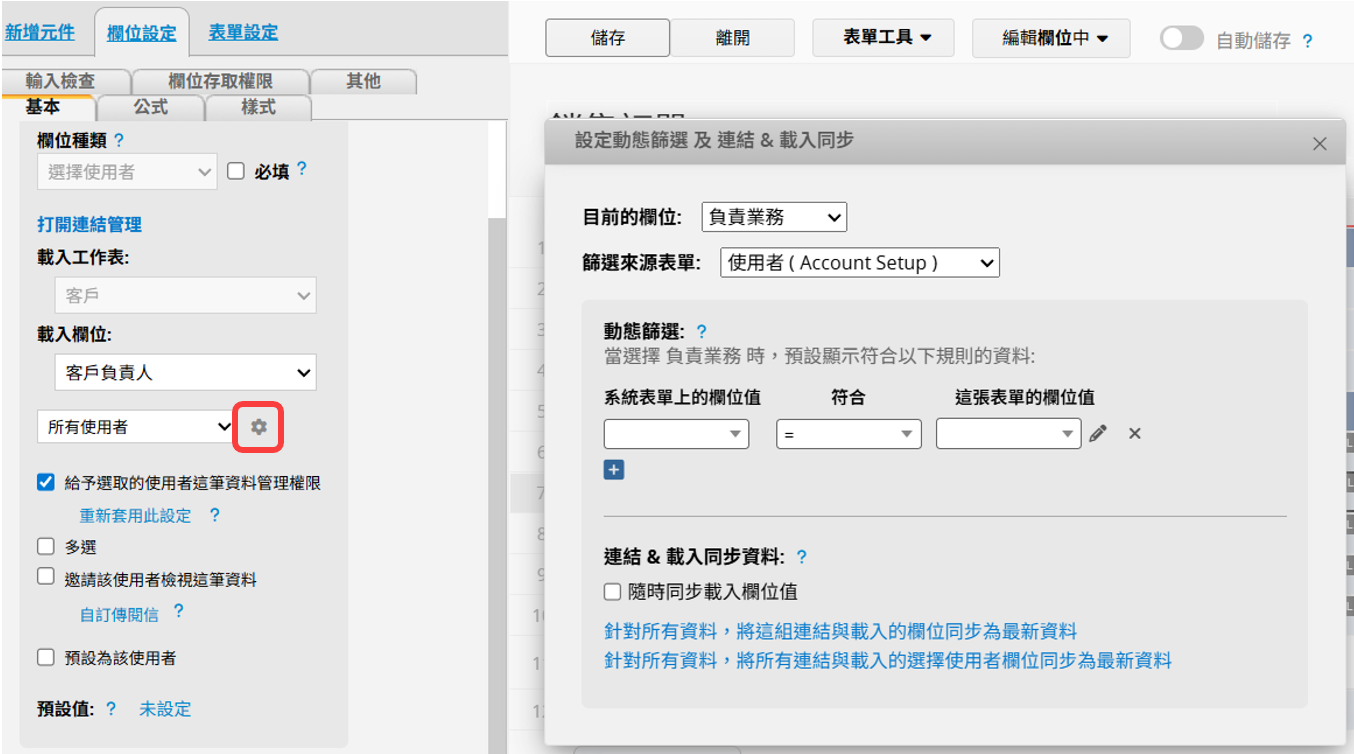The height and width of the screenshot is (754, 1354).
Task: Expand the 目前的欄位 dropdown
Action: click(x=774, y=217)
